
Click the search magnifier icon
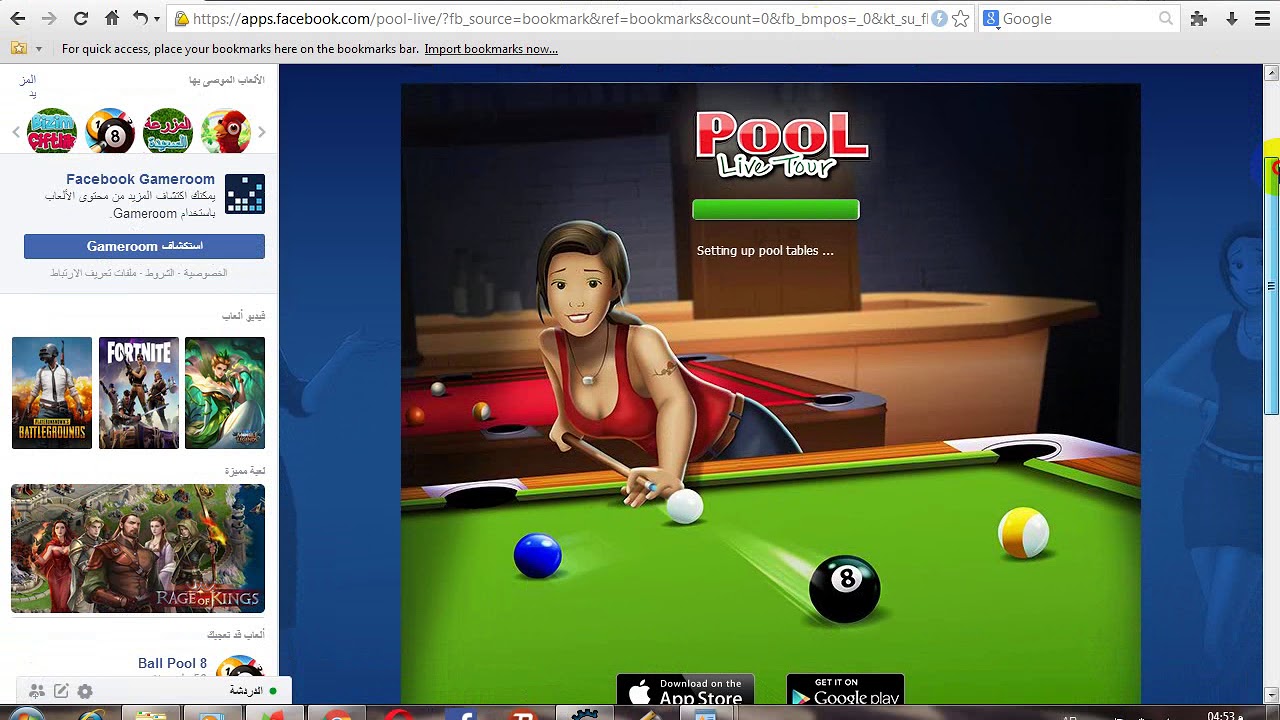(1166, 18)
